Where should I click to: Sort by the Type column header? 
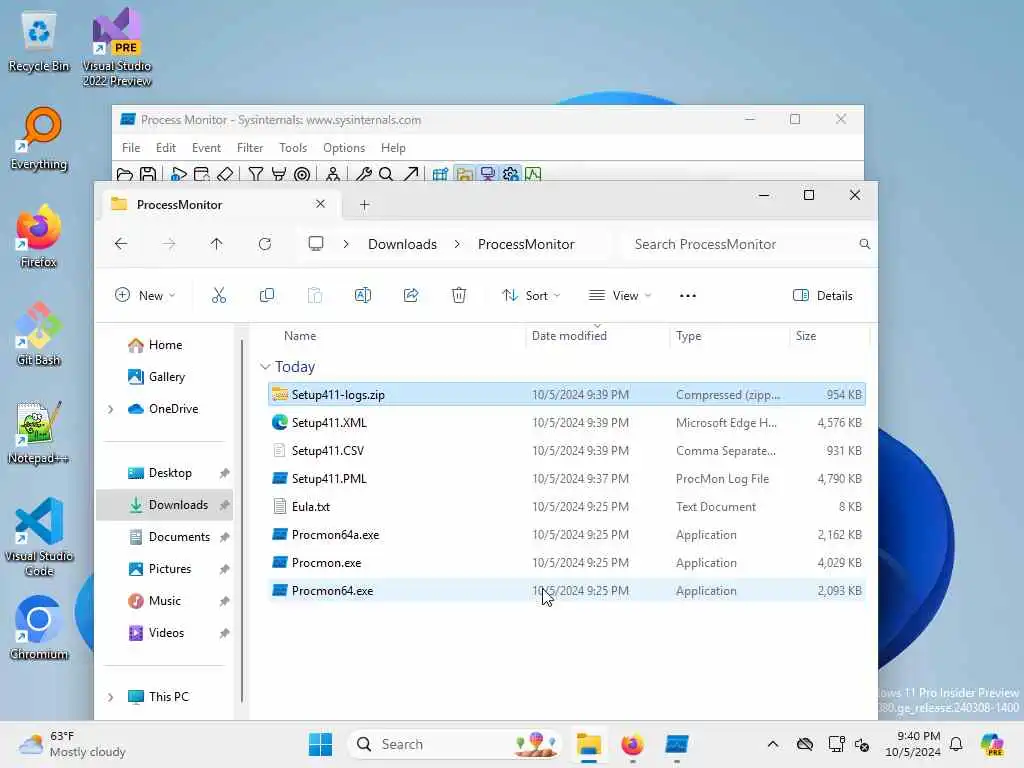click(688, 336)
